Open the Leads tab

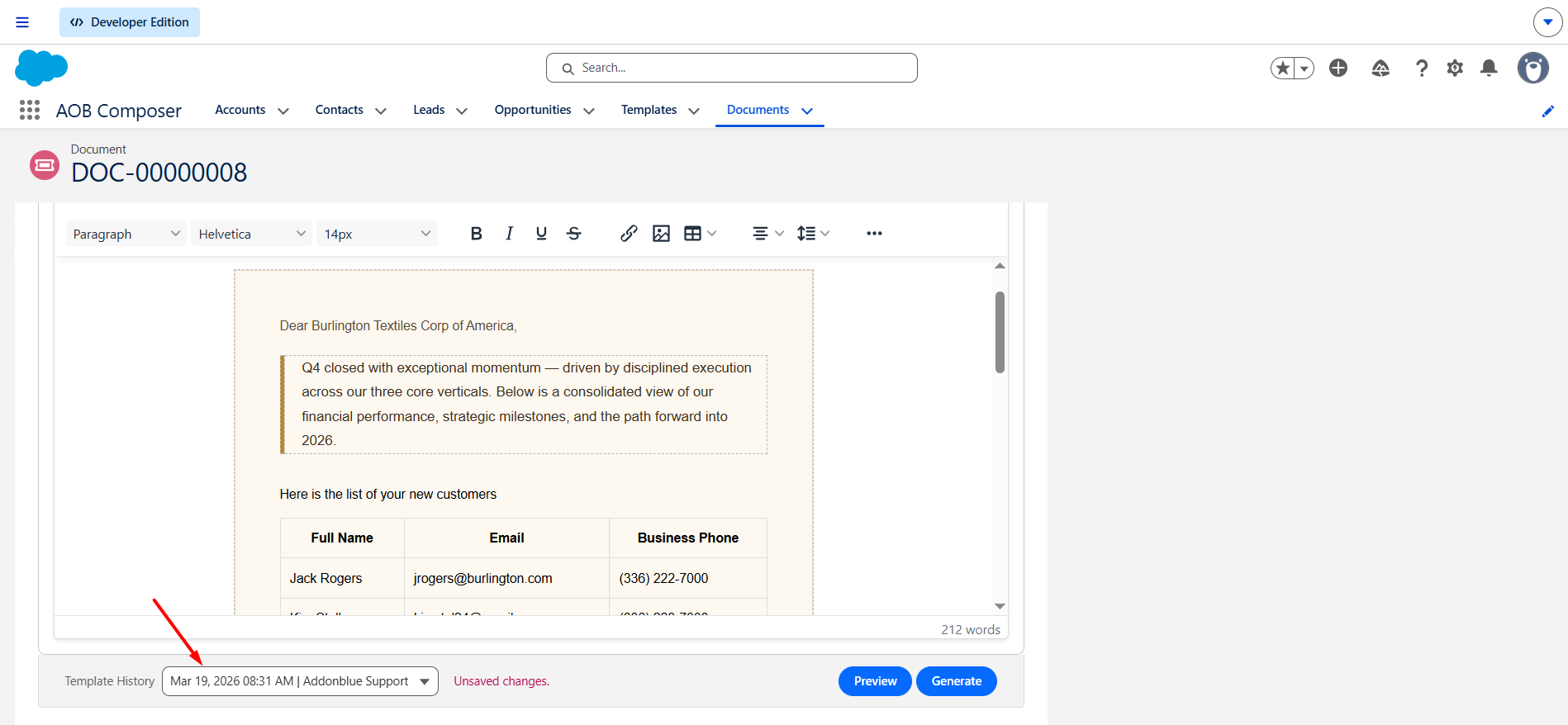pos(429,110)
